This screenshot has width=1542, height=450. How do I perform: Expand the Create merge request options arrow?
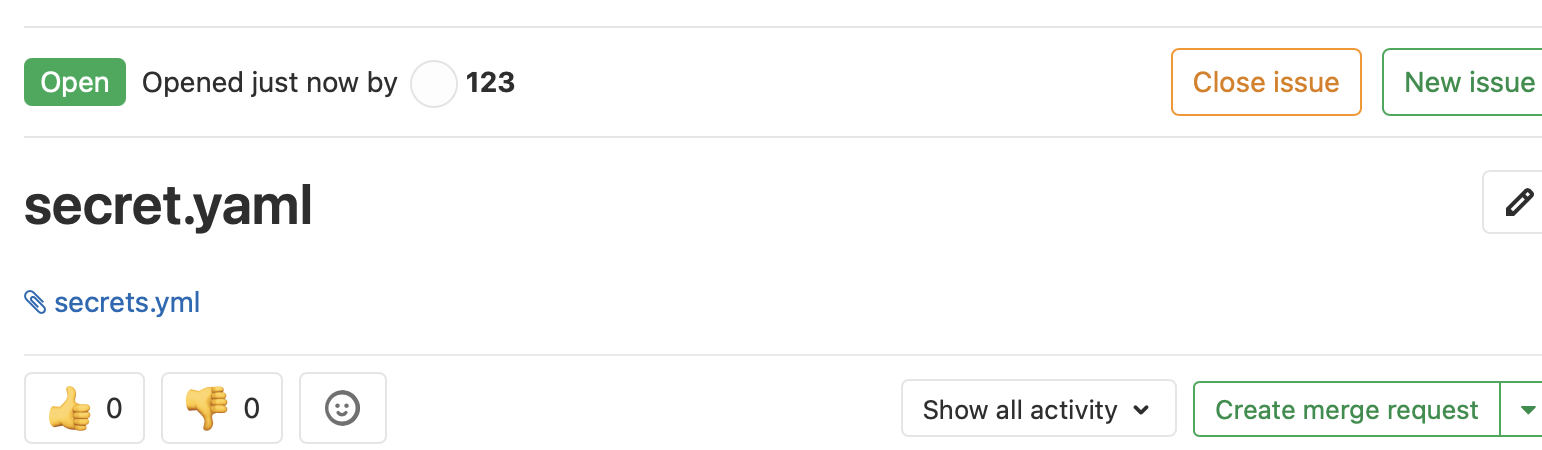[1526, 409]
